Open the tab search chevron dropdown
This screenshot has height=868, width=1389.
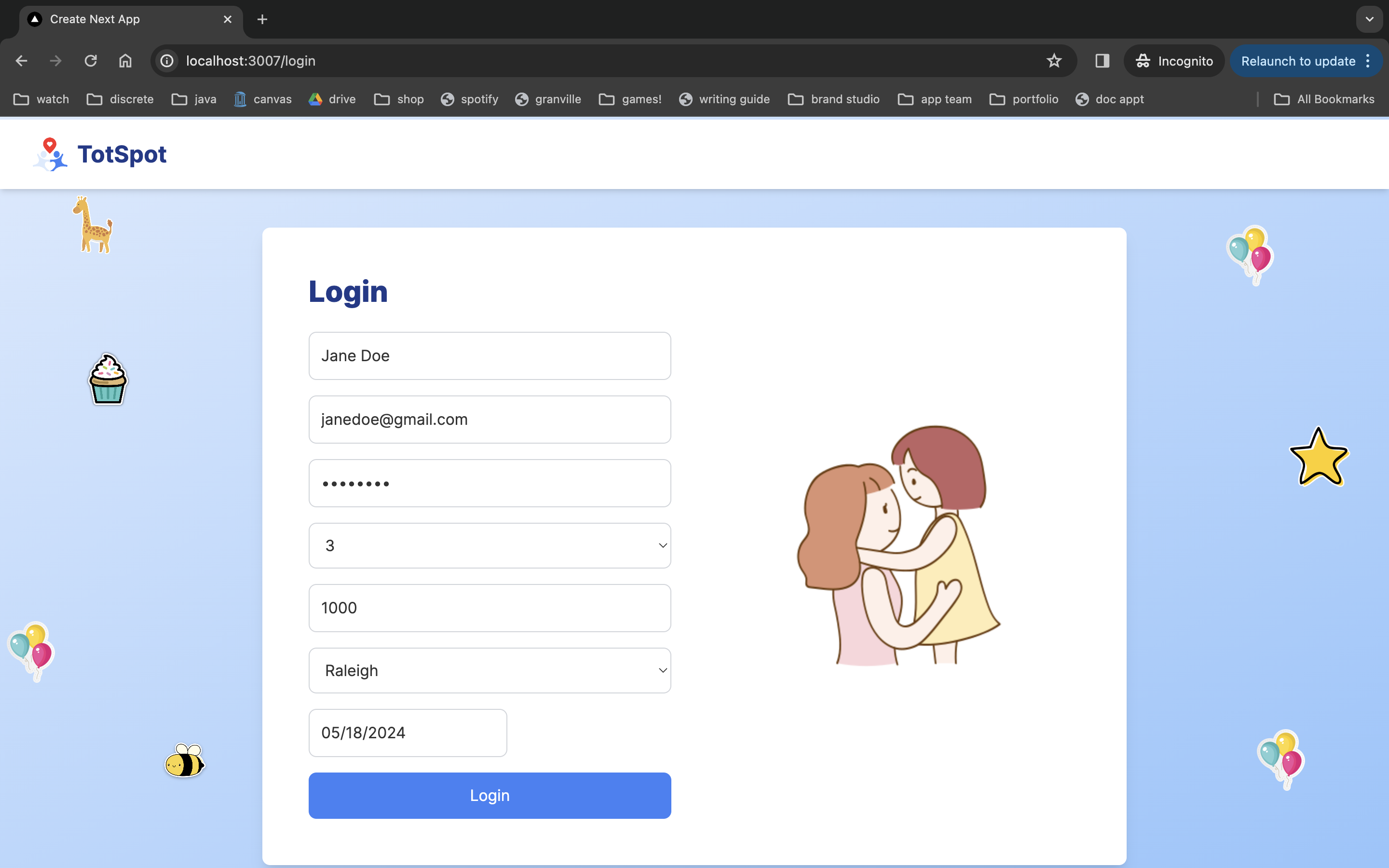tap(1370, 19)
